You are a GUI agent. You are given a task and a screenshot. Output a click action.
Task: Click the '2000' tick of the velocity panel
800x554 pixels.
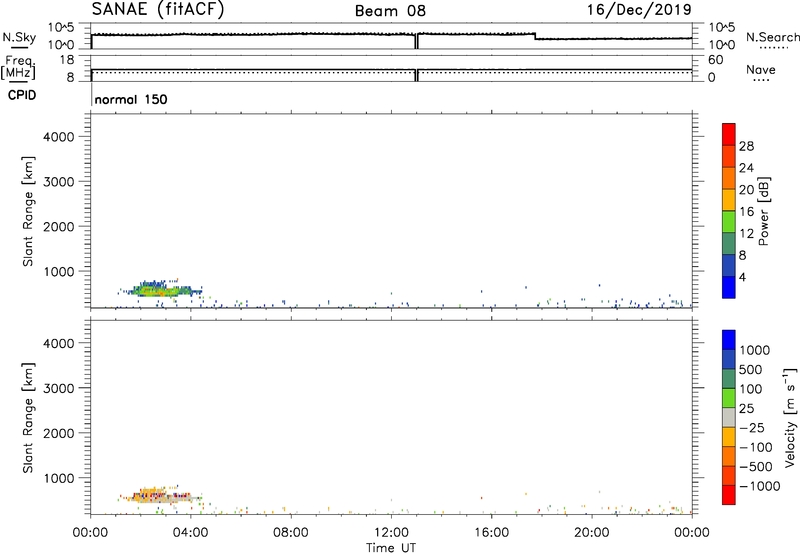pyautogui.click(x=59, y=433)
